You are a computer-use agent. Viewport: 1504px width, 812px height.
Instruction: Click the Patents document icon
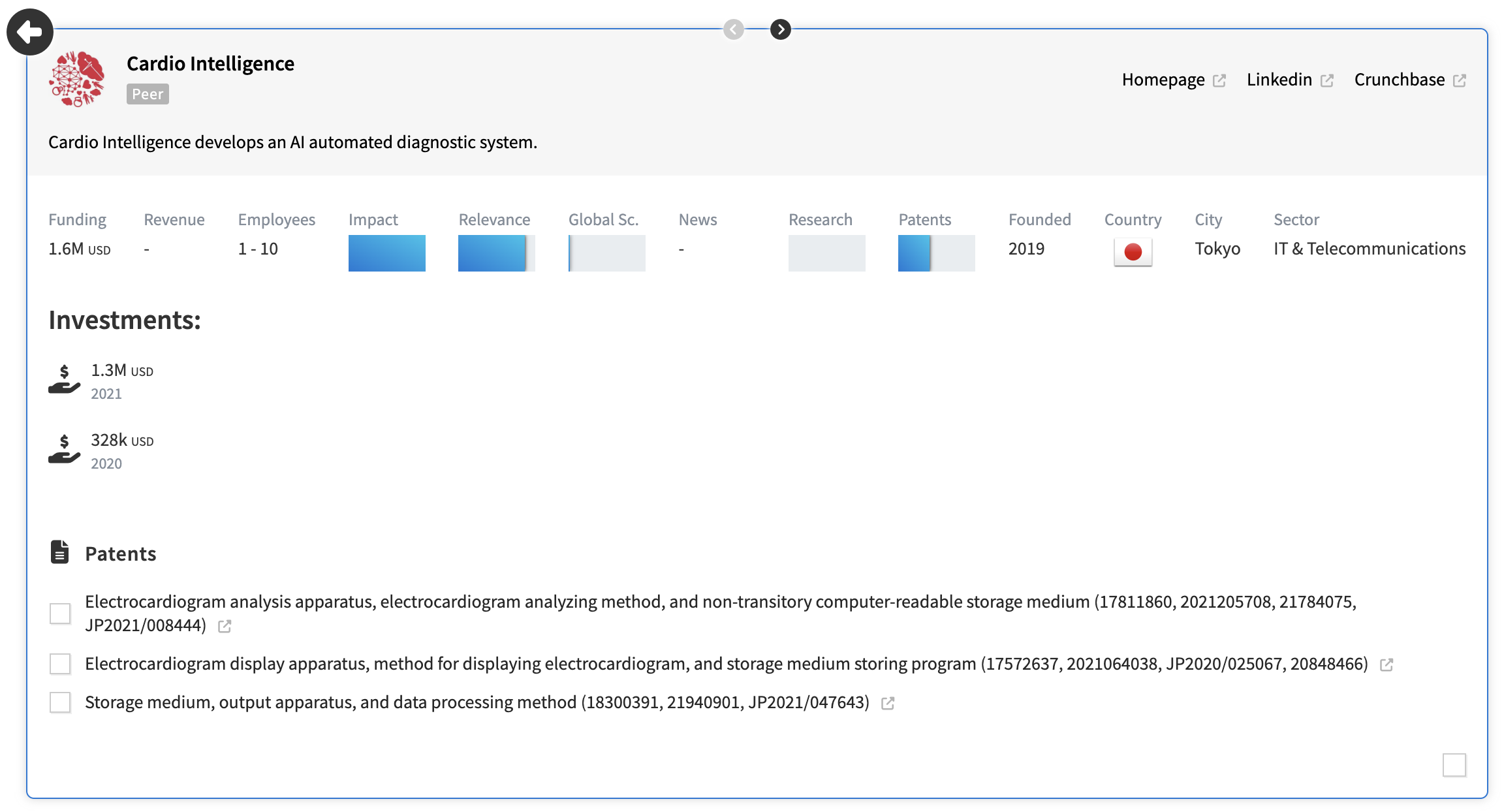60,552
